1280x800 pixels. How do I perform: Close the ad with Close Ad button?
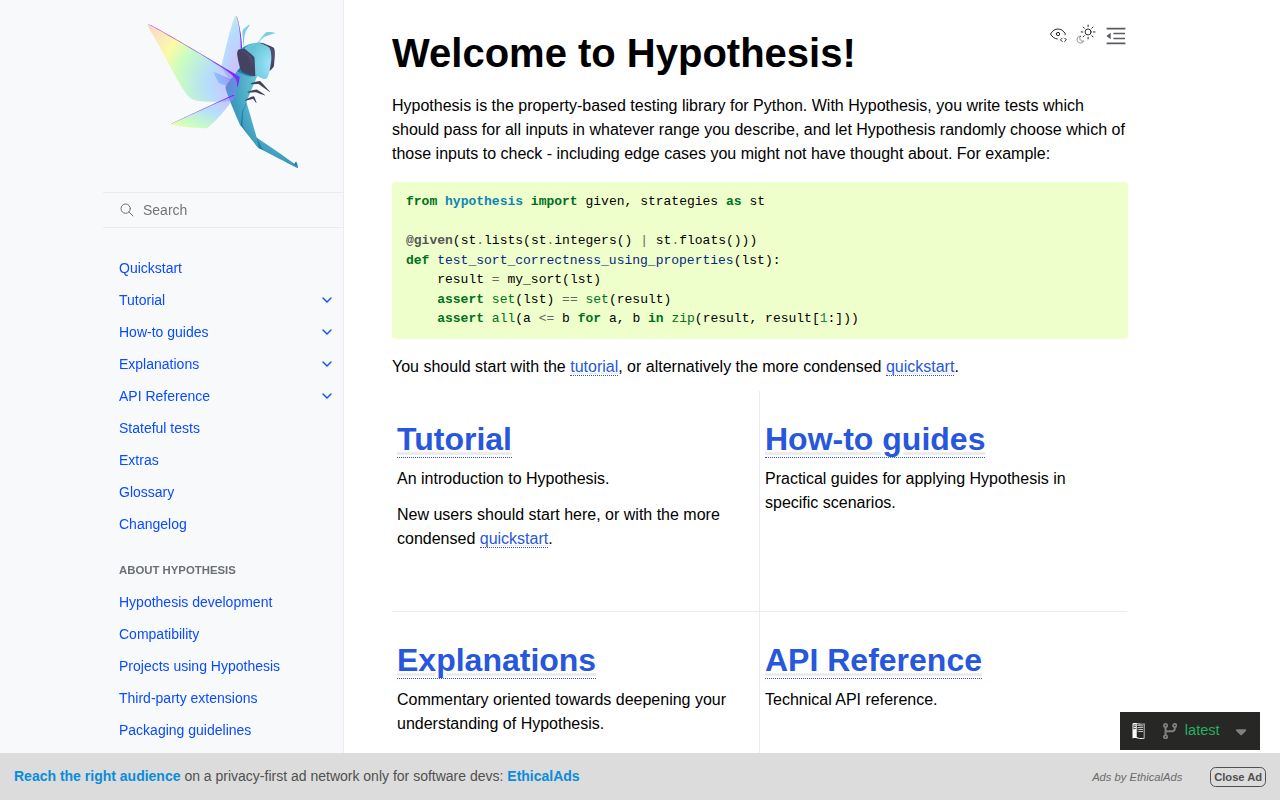click(1238, 777)
